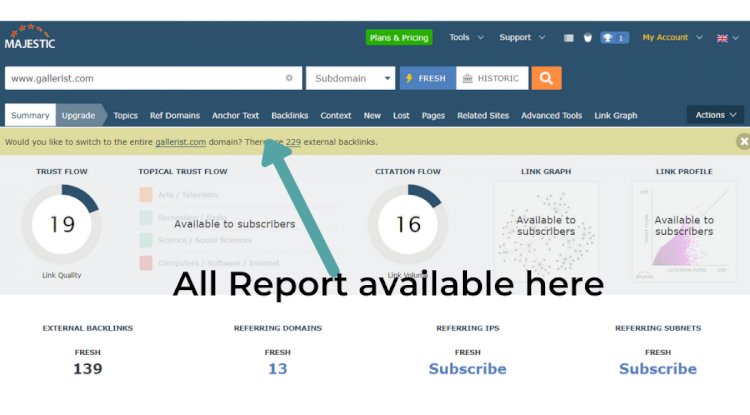This screenshot has width=750, height=415.
Task: Follow the gallerist.com domain link
Action: tap(180, 142)
